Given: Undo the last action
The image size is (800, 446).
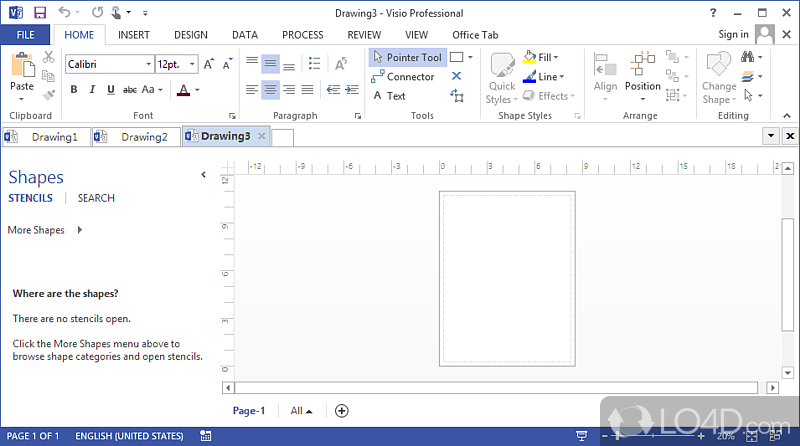Looking at the screenshot, I should 64,12.
